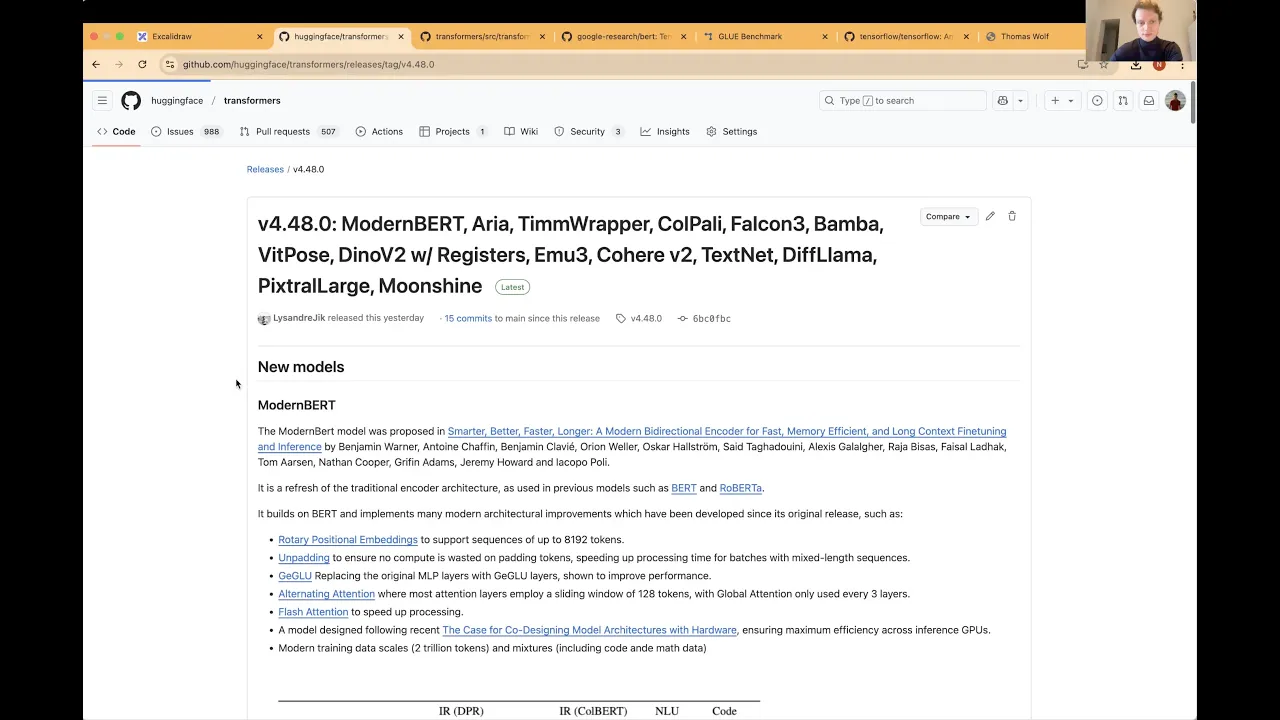This screenshot has width=1280, height=720.
Task: Open browser downloads icon
Action: 1136,64
